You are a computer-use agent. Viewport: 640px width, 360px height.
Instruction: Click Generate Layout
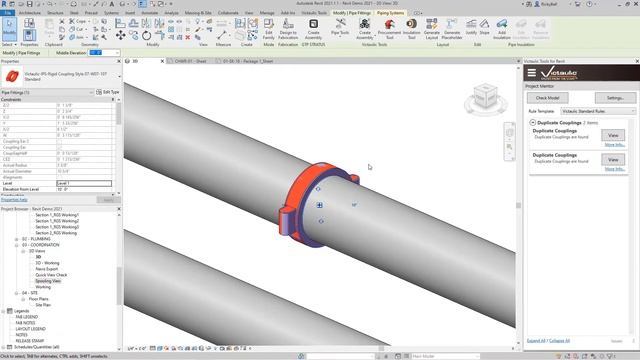coord(431,29)
